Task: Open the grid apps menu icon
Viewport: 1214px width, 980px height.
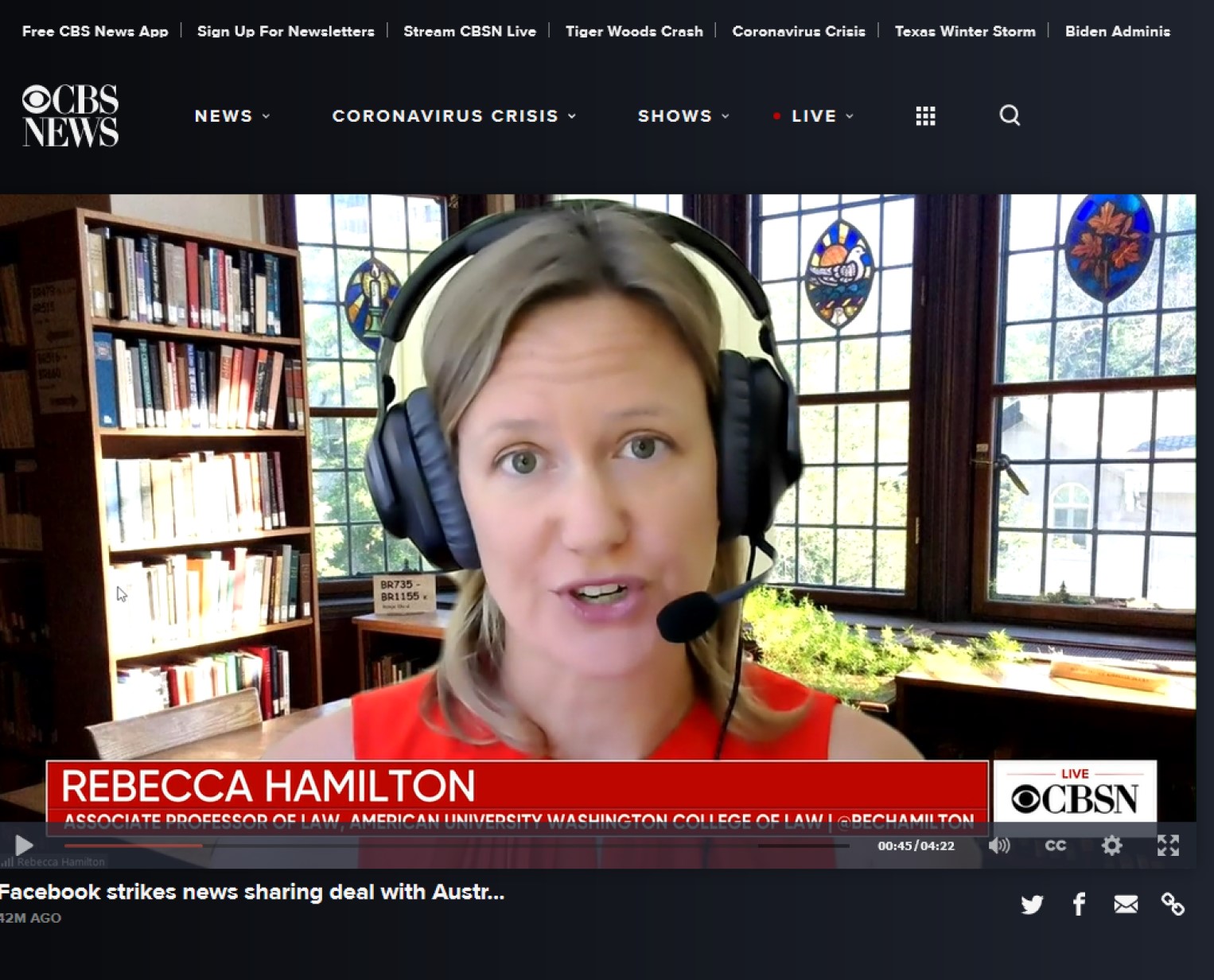Action: coord(925,116)
